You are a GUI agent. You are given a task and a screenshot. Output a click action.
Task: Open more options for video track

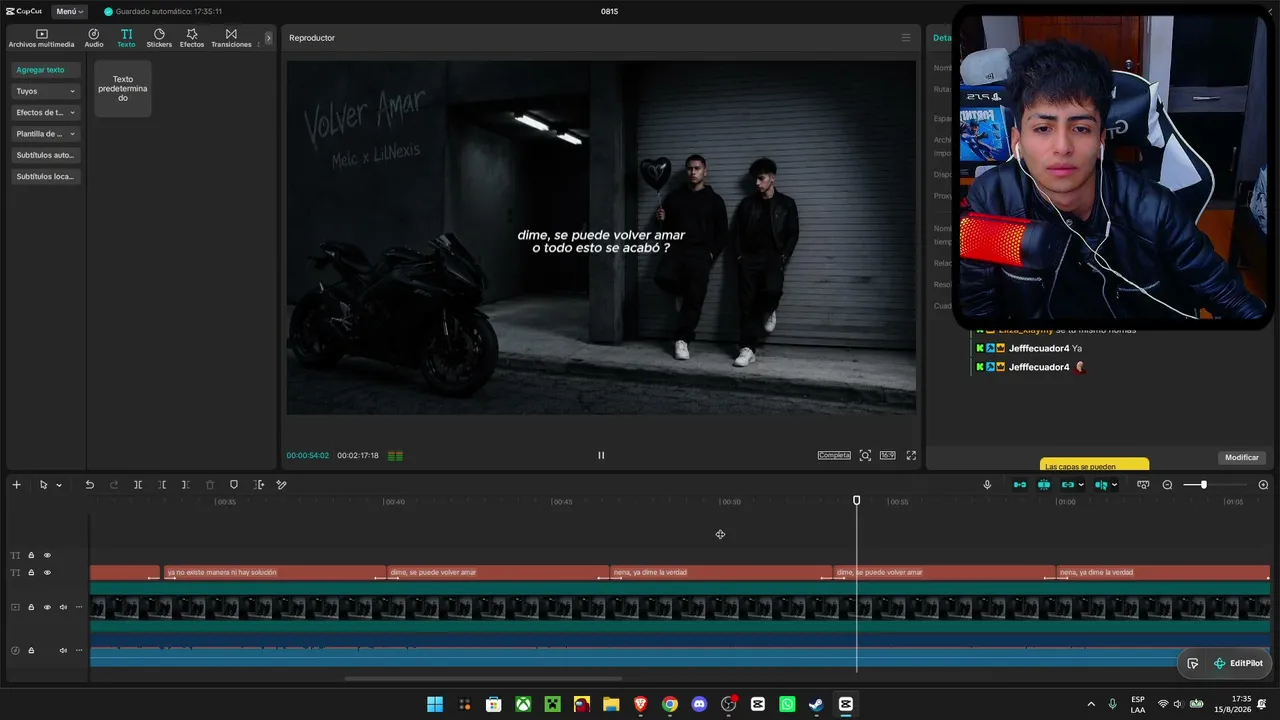pyautogui.click(x=79, y=607)
